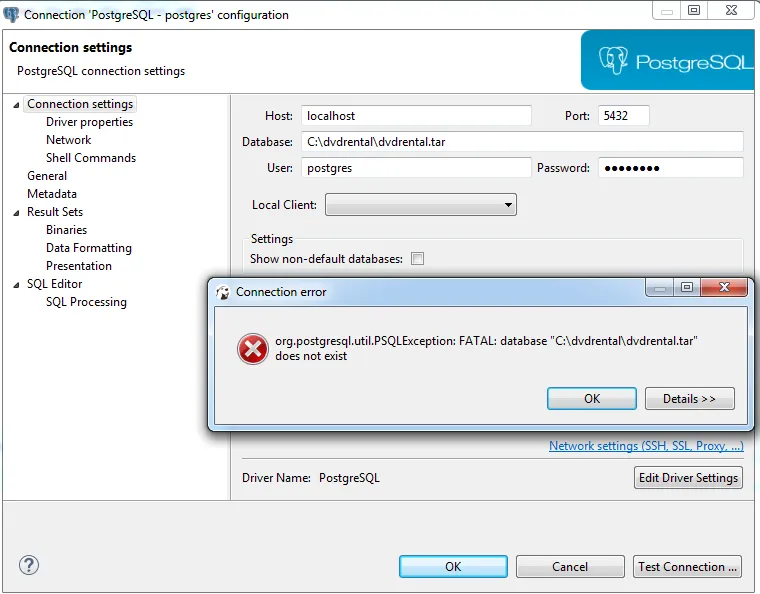Image resolution: width=760 pixels, height=594 pixels.
Task: Select the General tree item
Action: pos(47,175)
